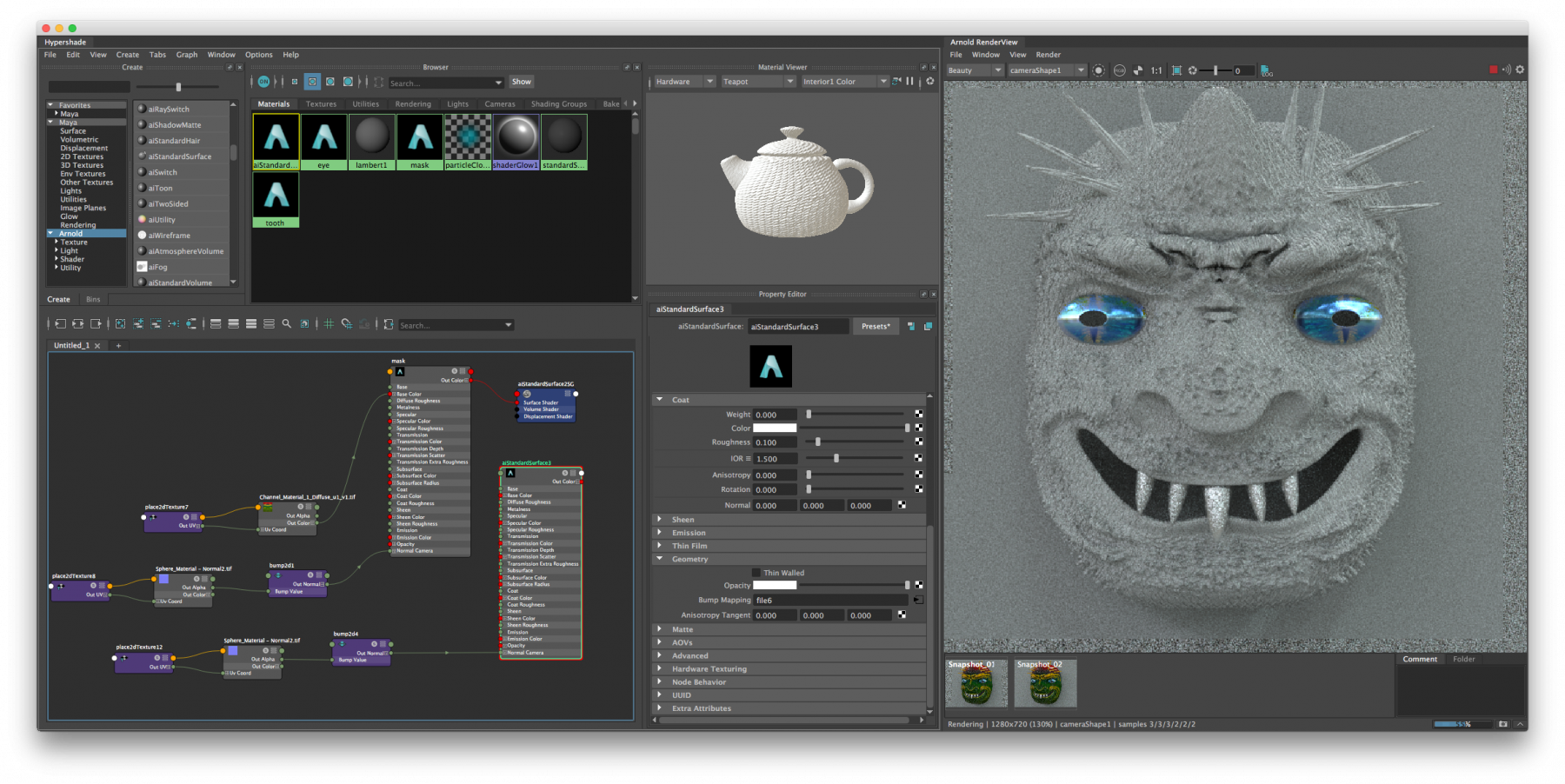Image resolution: width=1565 pixels, height=784 pixels.
Task: Open the Beauty AOV dropdown
Action: point(975,70)
